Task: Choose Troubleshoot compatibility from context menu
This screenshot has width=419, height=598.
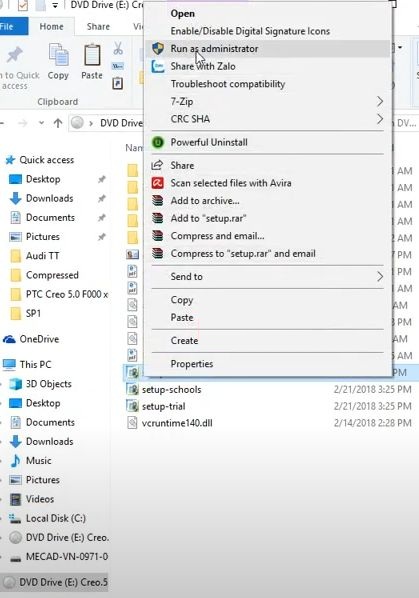Action: (228, 84)
